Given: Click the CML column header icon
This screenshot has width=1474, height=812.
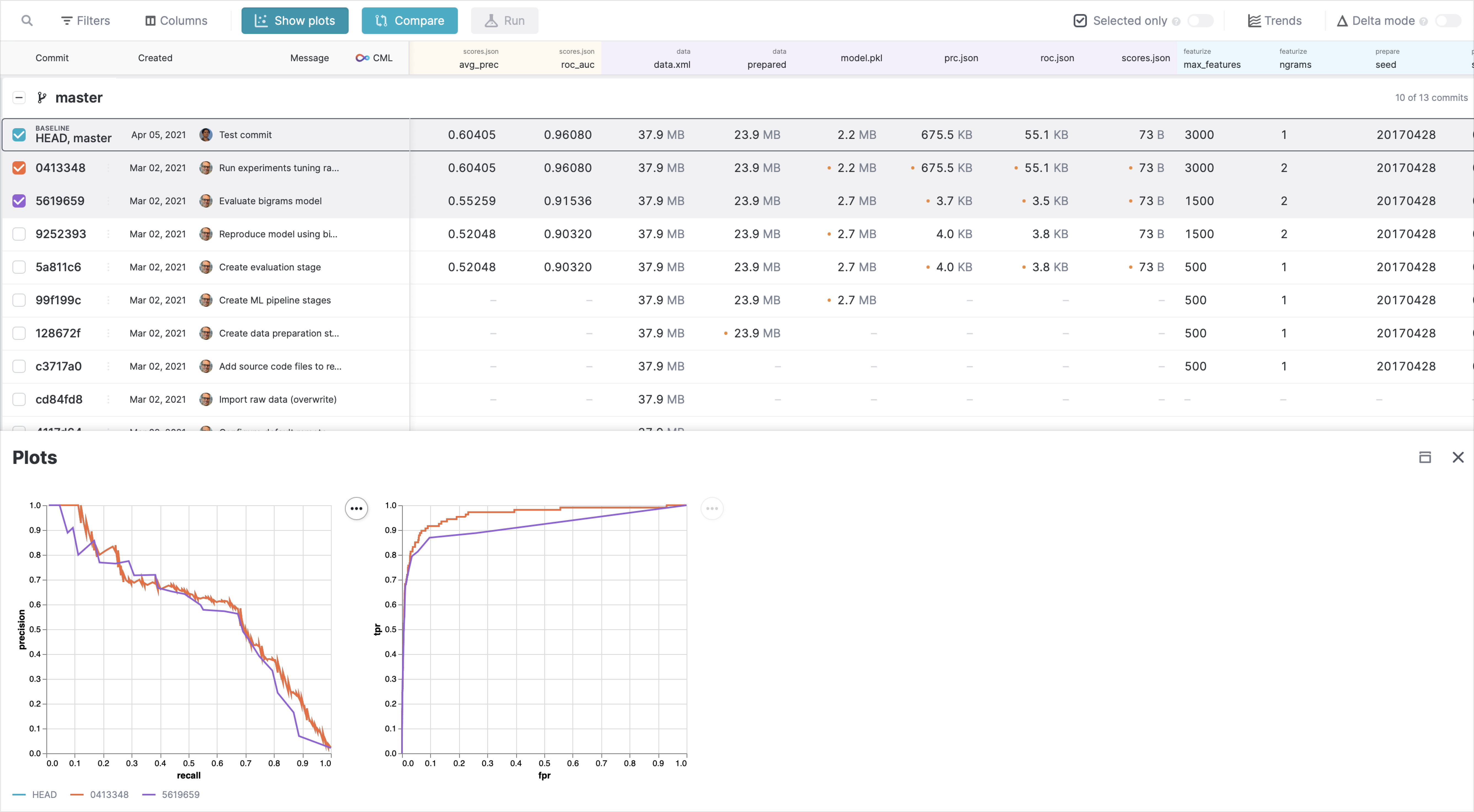Looking at the screenshot, I should pyautogui.click(x=362, y=58).
